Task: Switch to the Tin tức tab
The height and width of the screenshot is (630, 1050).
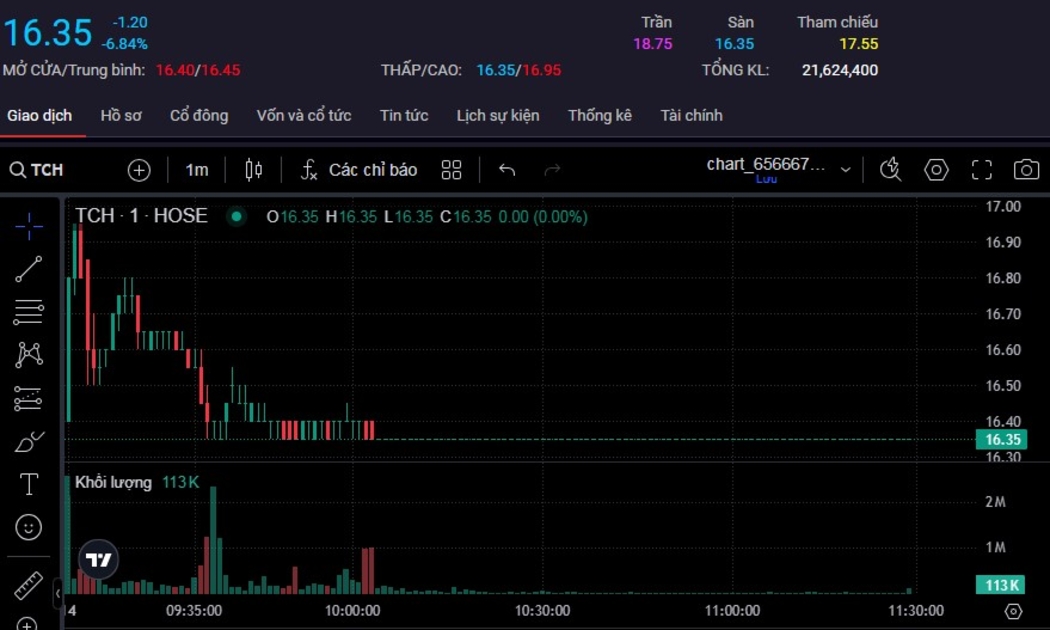Action: (404, 116)
